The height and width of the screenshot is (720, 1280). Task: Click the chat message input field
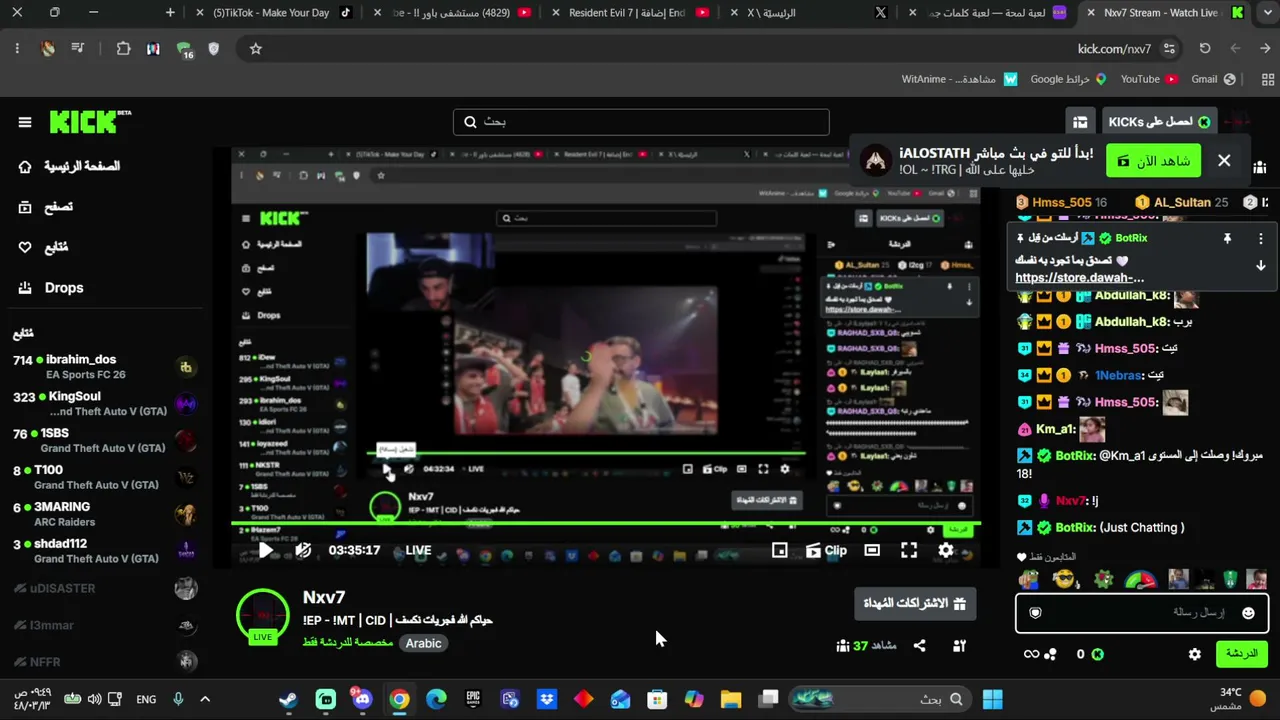point(1141,612)
